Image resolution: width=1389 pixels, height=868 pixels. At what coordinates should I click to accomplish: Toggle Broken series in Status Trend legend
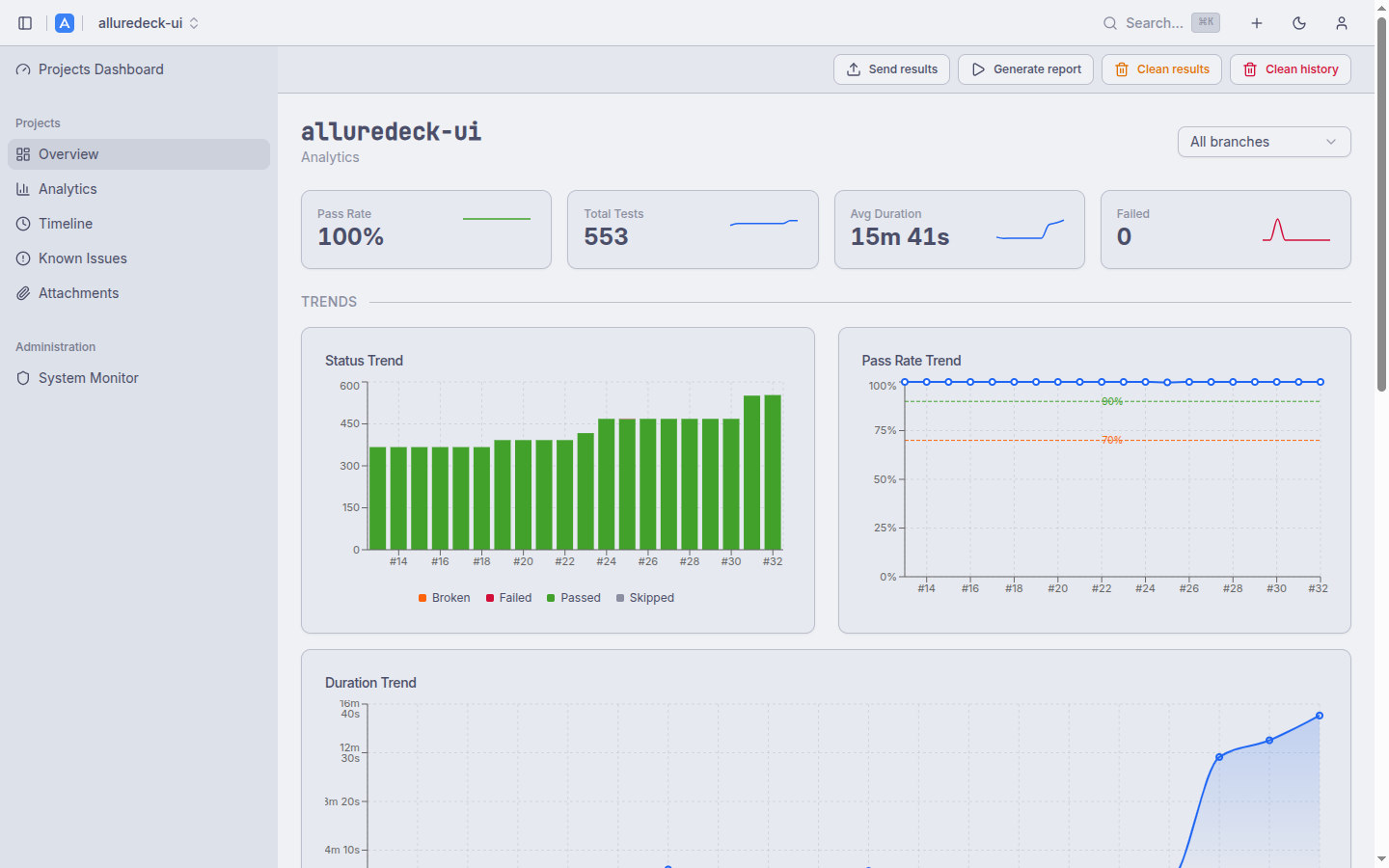click(444, 598)
